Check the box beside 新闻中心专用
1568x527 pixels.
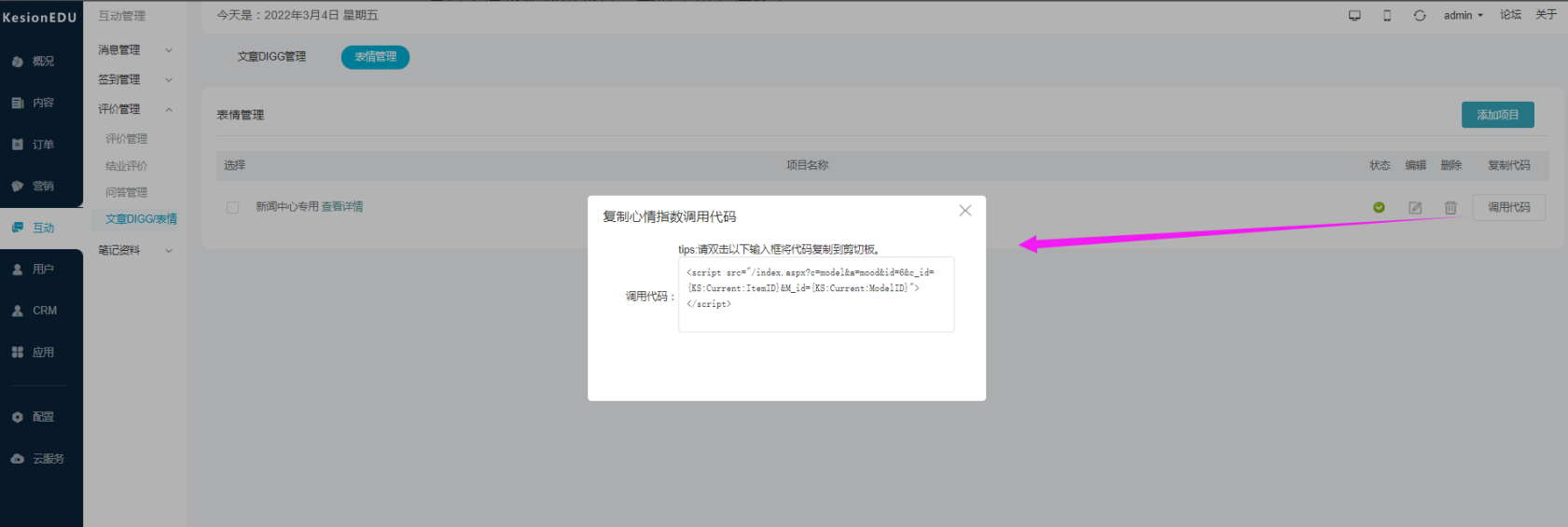tap(233, 207)
